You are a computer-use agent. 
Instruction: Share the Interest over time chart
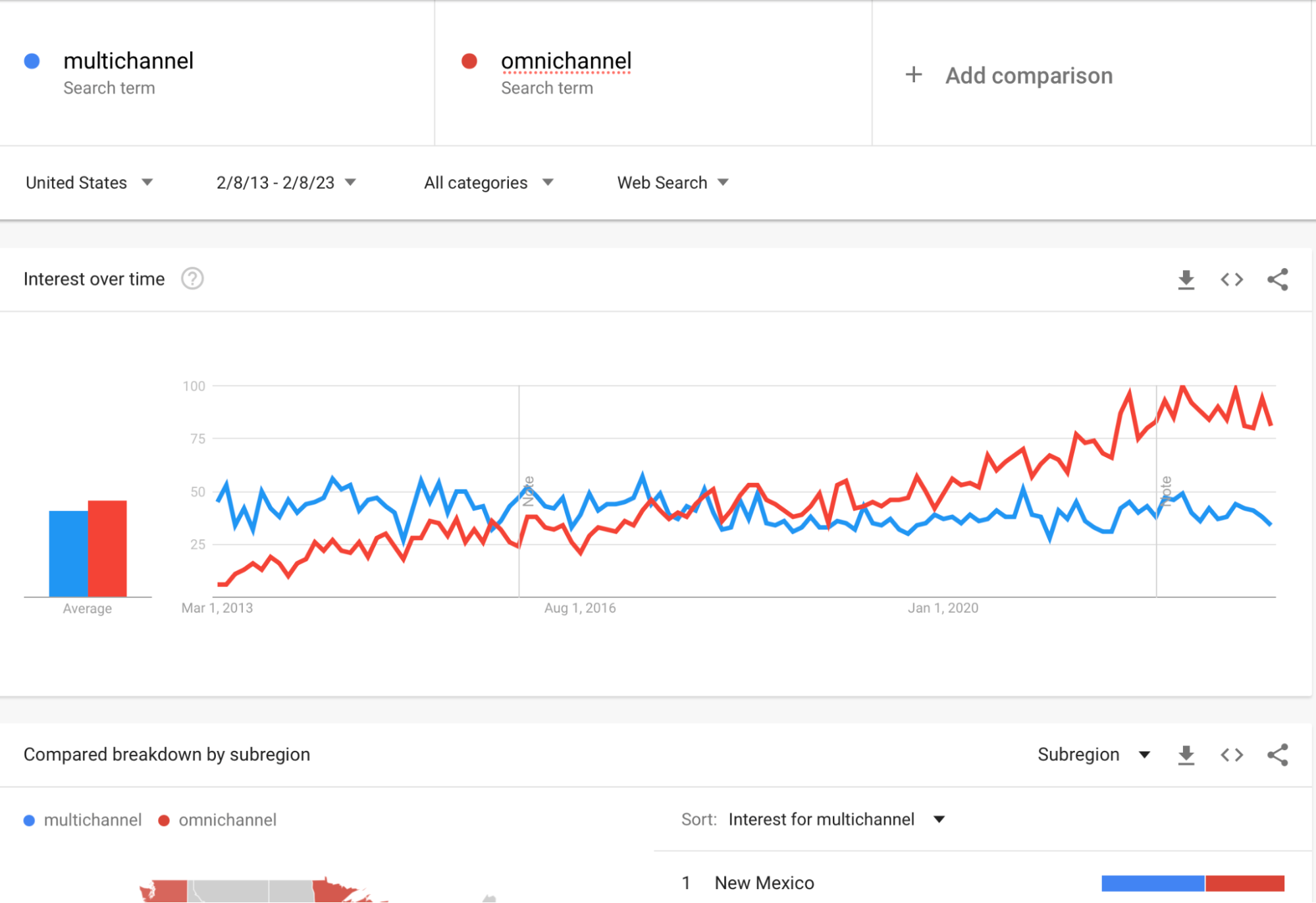point(1278,280)
